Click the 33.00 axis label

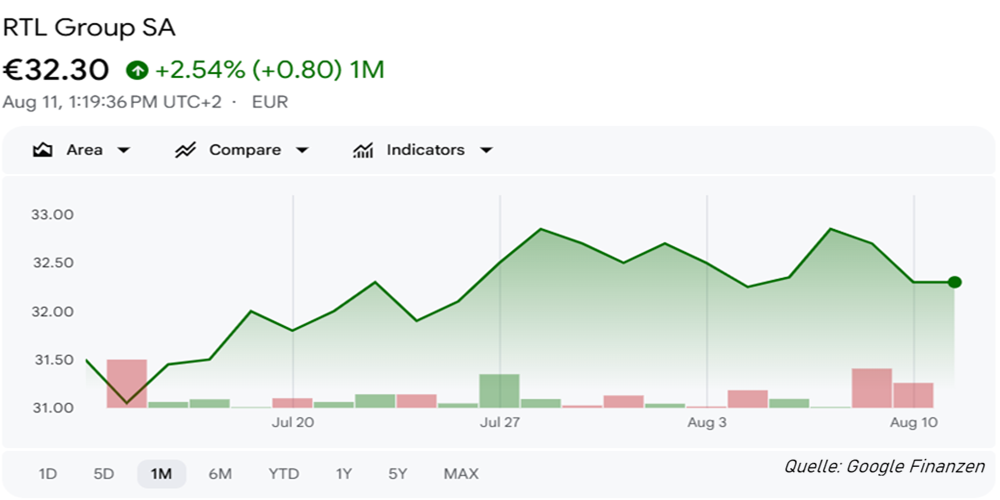(x=53, y=214)
